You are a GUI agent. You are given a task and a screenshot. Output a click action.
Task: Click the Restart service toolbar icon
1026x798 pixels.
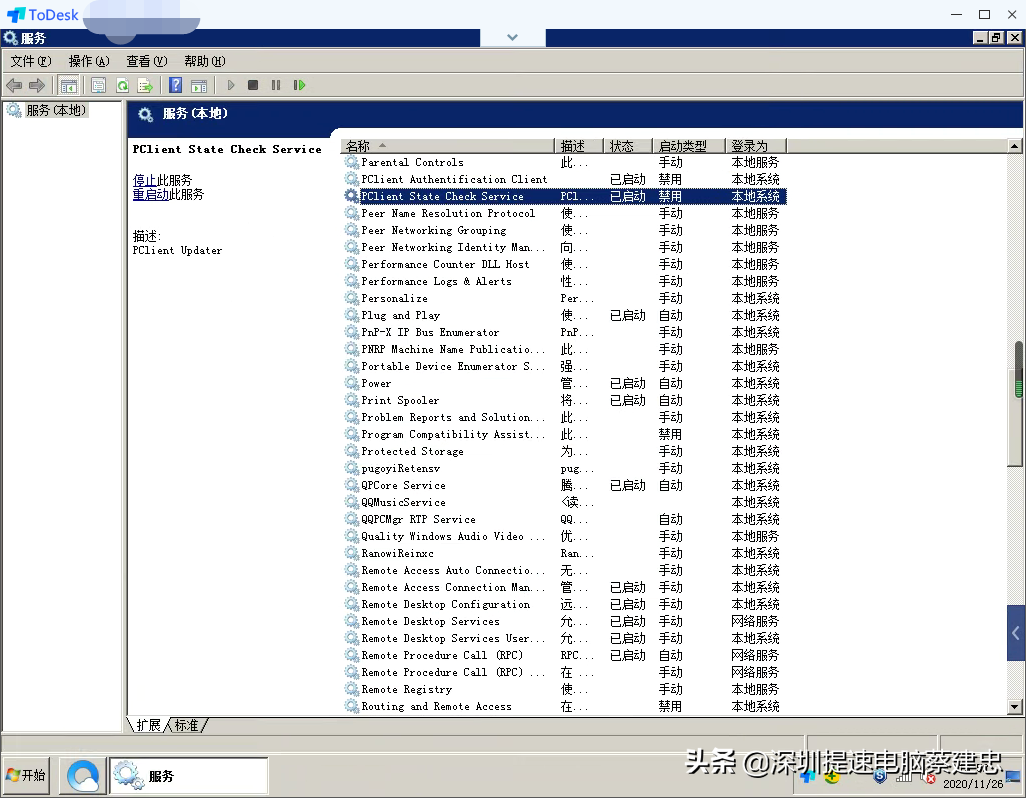click(299, 86)
